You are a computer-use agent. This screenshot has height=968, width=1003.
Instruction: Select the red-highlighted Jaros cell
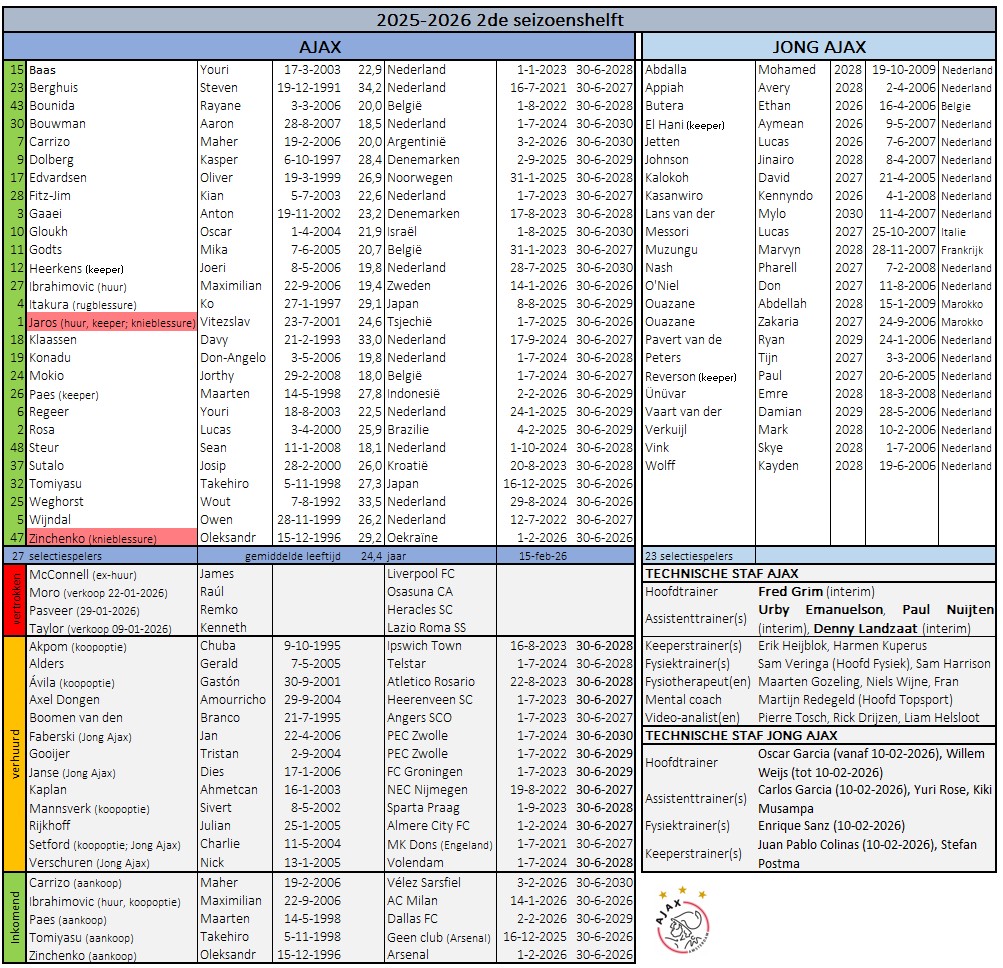112,322
